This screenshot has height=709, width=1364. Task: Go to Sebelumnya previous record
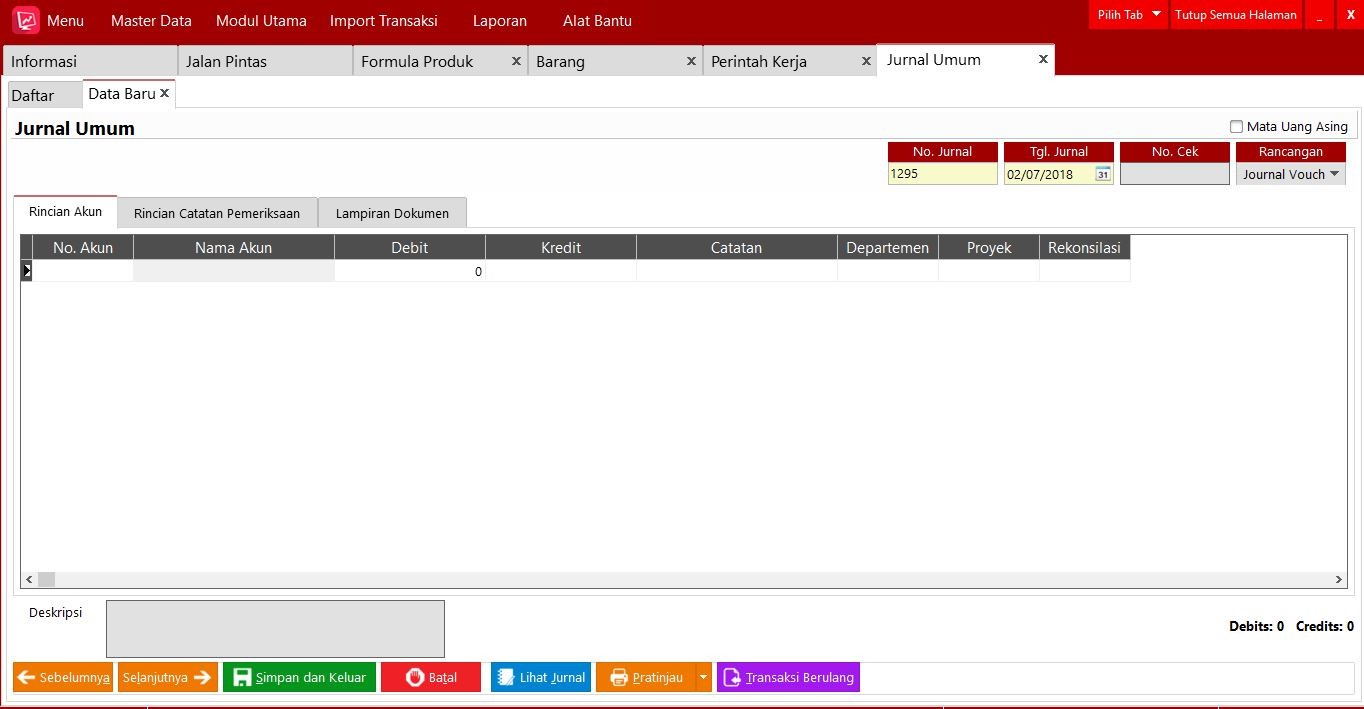(x=63, y=677)
